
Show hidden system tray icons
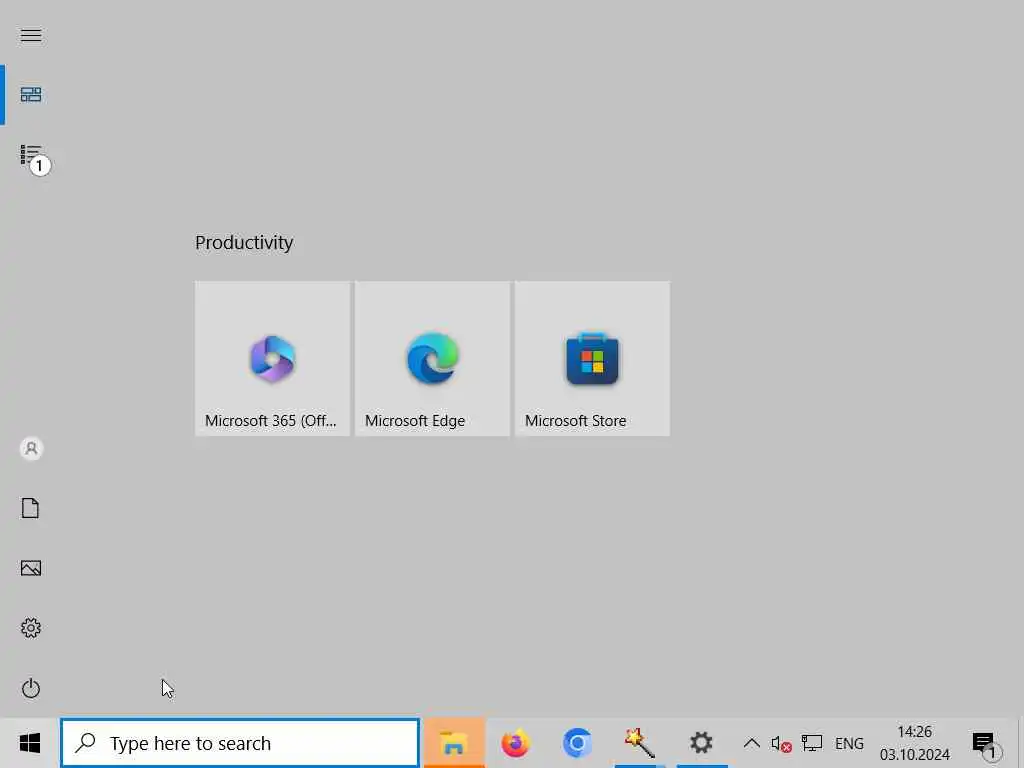pyautogui.click(x=752, y=743)
